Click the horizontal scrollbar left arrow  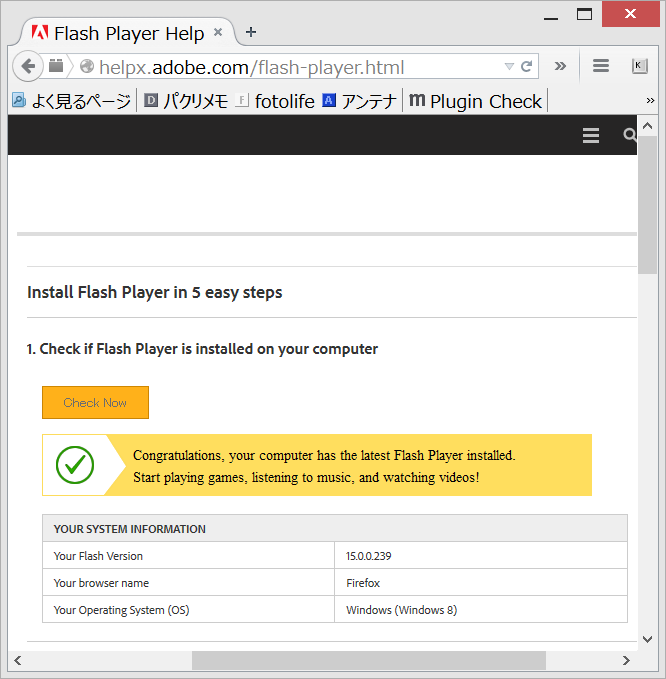tap(18, 660)
